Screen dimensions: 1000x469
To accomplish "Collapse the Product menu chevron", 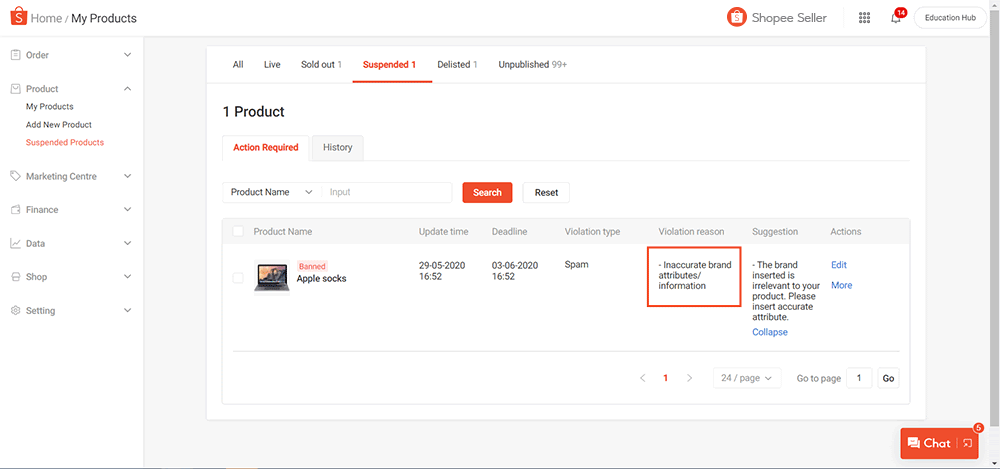I will click(x=127, y=89).
